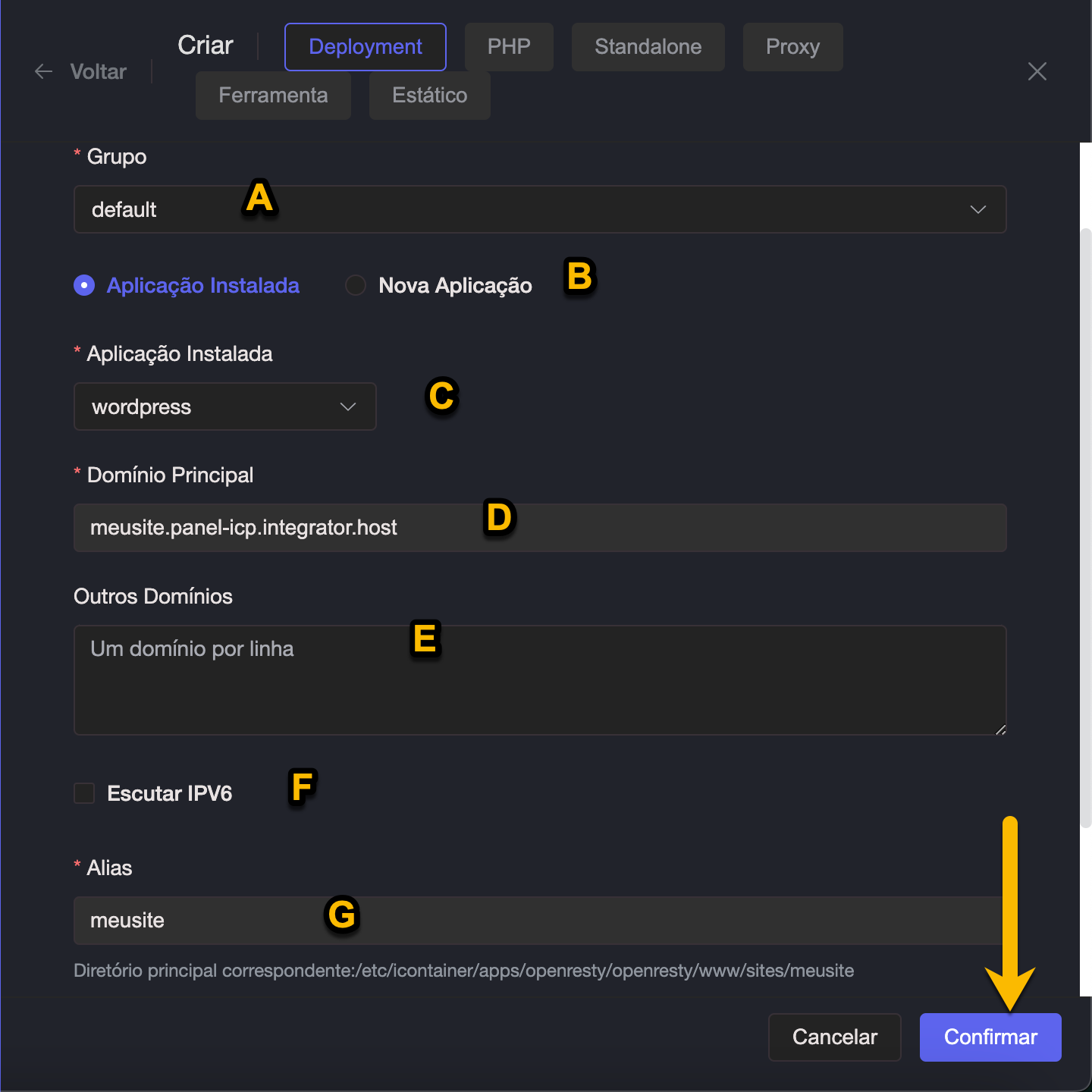
Task: Close the Criar dialog with the X icon
Action: tap(1037, 71)
